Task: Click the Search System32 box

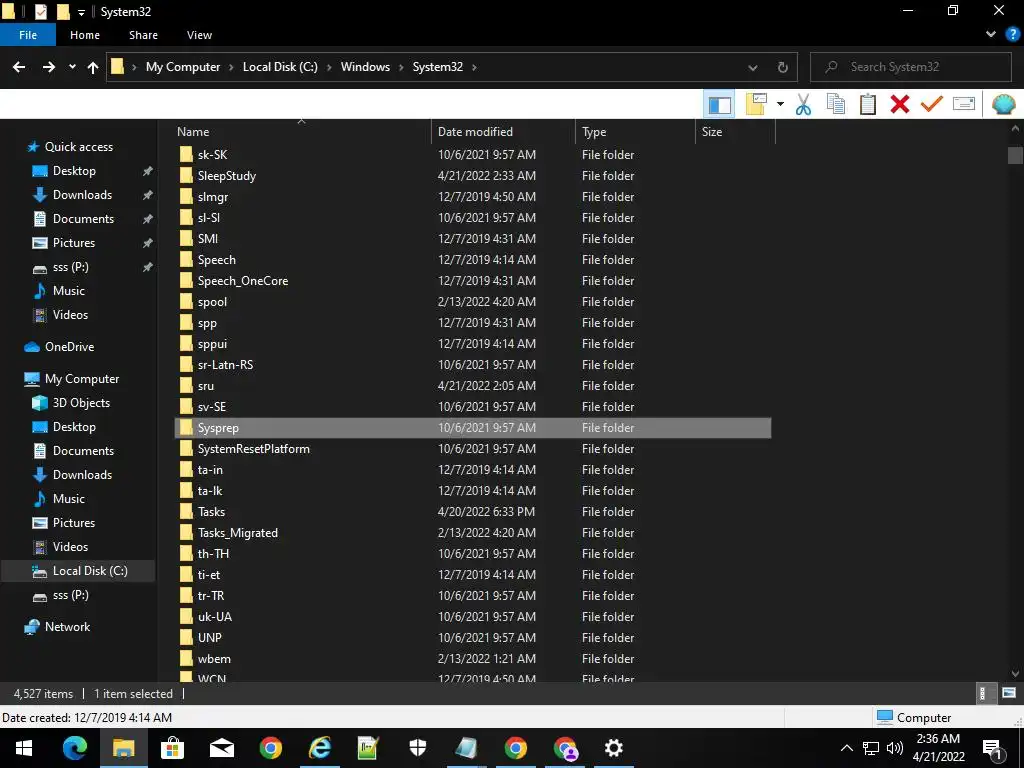Action: click(911, 67)
